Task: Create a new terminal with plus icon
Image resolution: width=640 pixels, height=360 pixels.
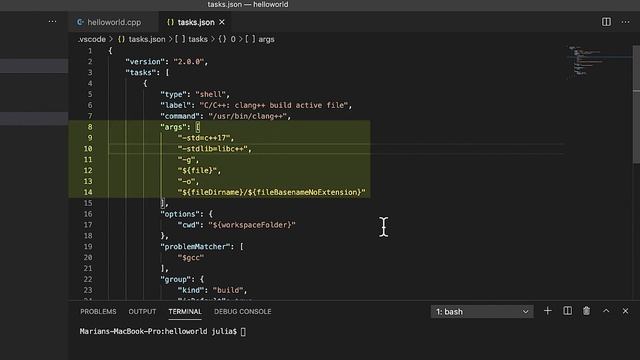Action: point(547,311)
